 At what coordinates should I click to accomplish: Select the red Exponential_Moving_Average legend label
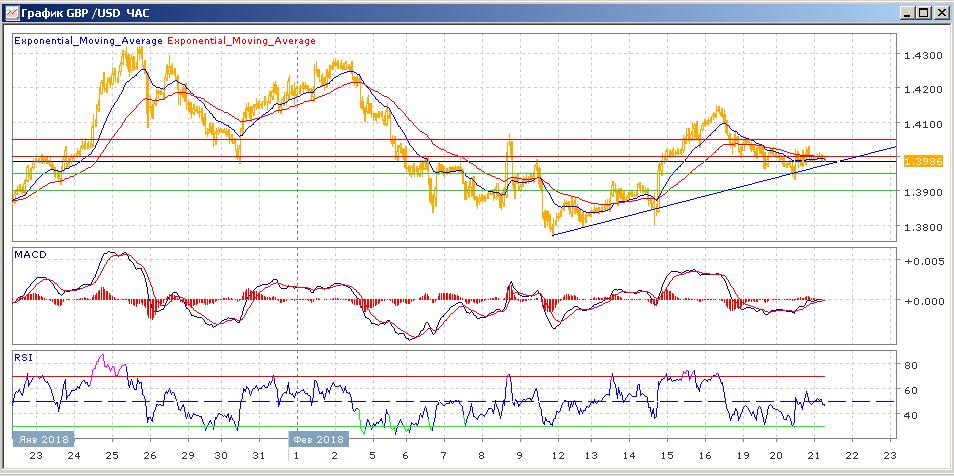click(x=241, y=41)
